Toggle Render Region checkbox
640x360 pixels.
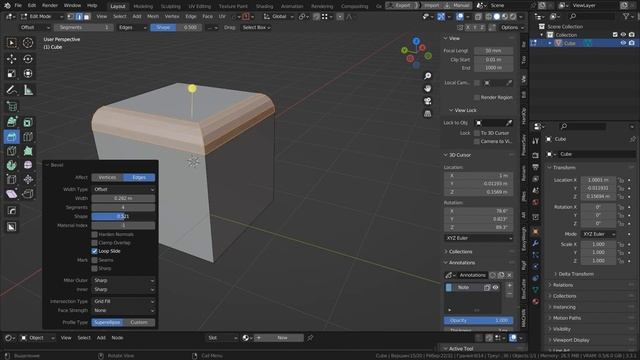pos(477,98)
